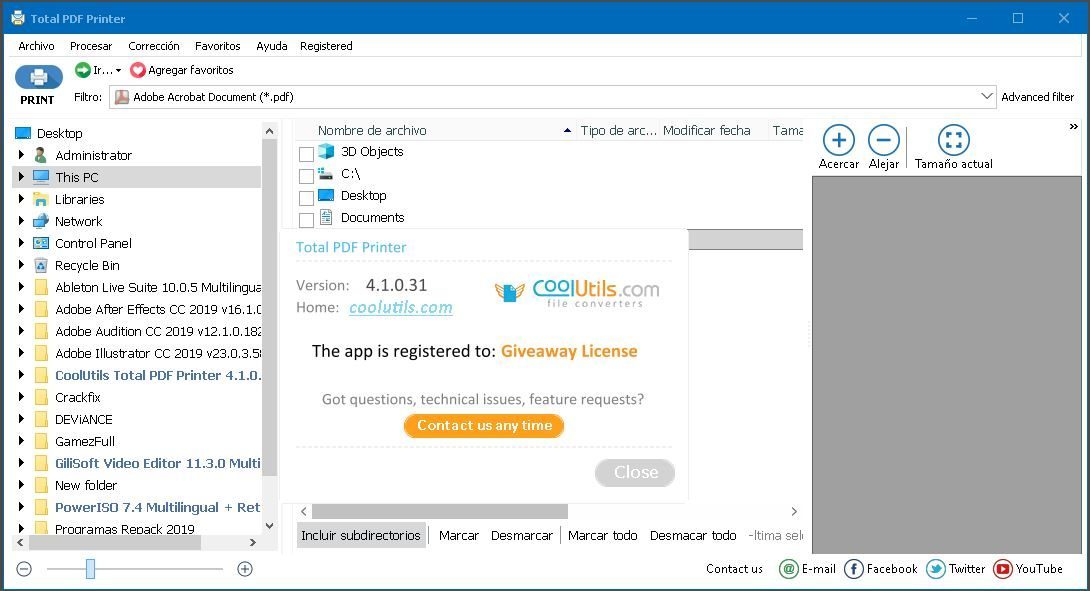Click the Agregar favoritos heart icon

138,70
